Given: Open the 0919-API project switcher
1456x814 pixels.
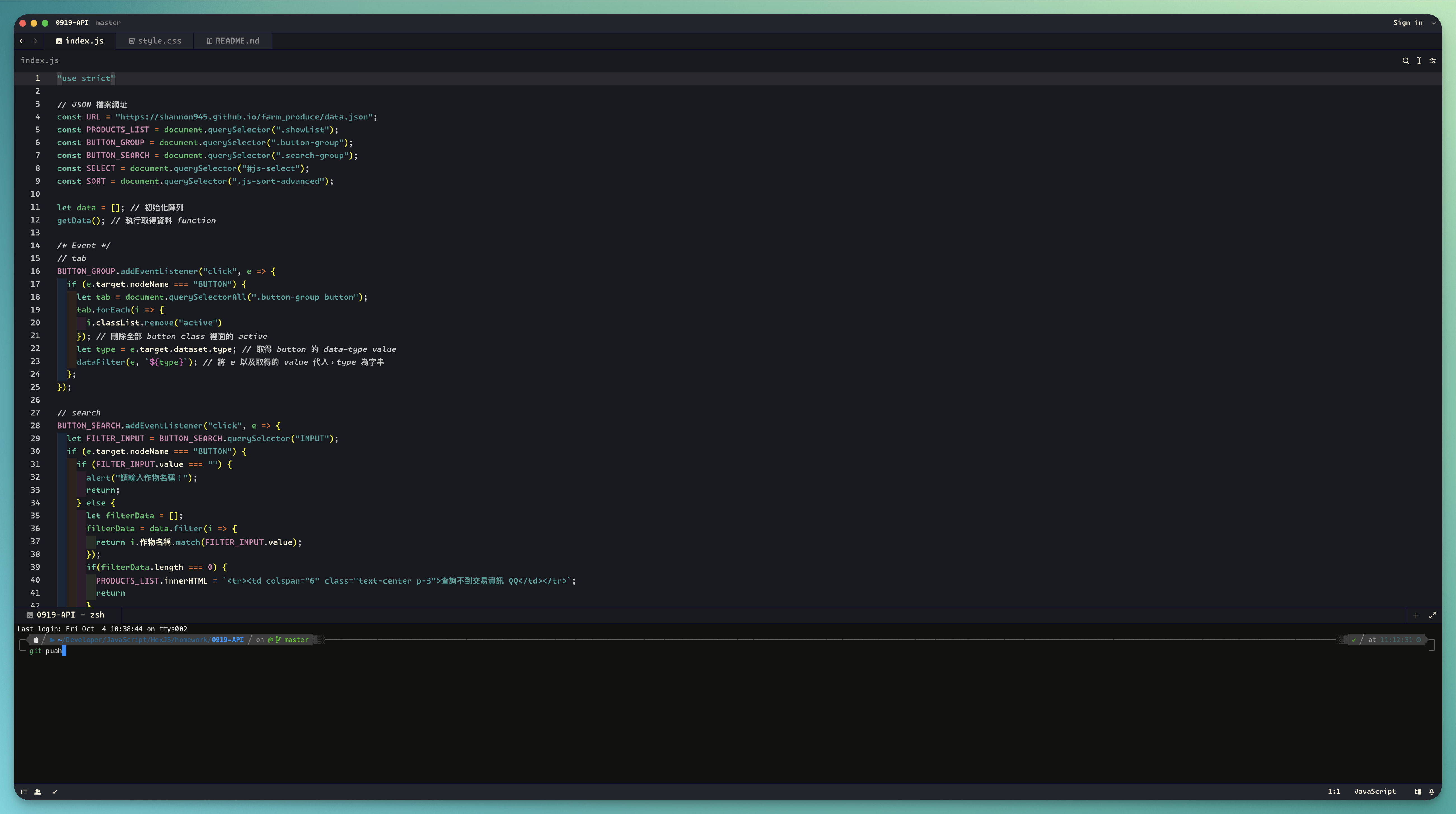Looking at the screenshot, I should pos(72,23).
